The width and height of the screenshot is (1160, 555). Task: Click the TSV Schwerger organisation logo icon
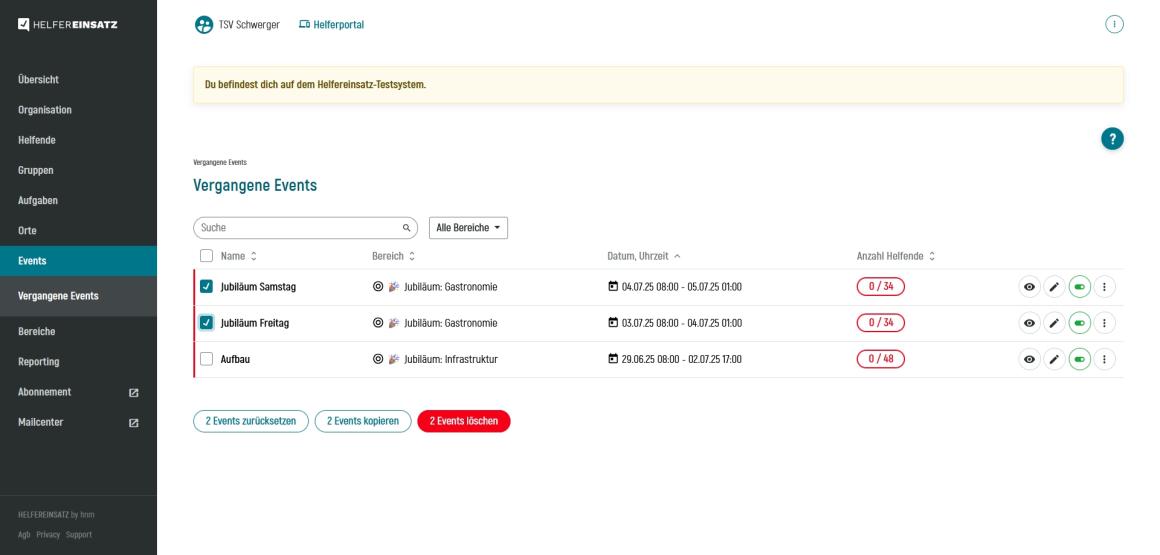click(204, 25)
